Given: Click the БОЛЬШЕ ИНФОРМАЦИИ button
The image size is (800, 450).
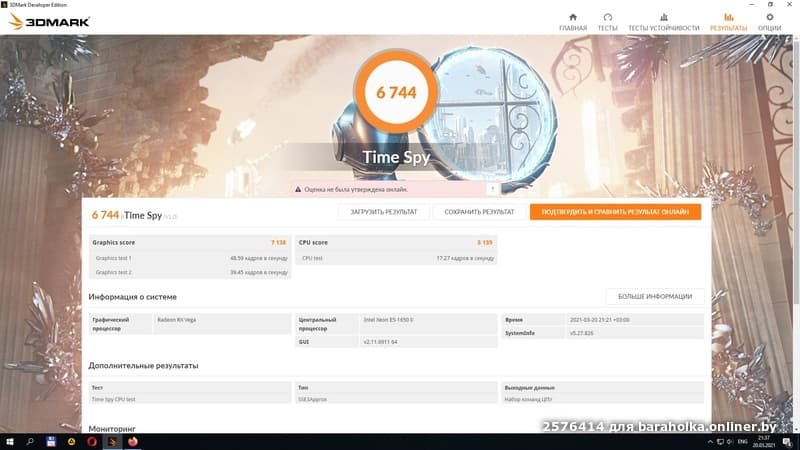Looking at the screenshot, I should (655, 296).
